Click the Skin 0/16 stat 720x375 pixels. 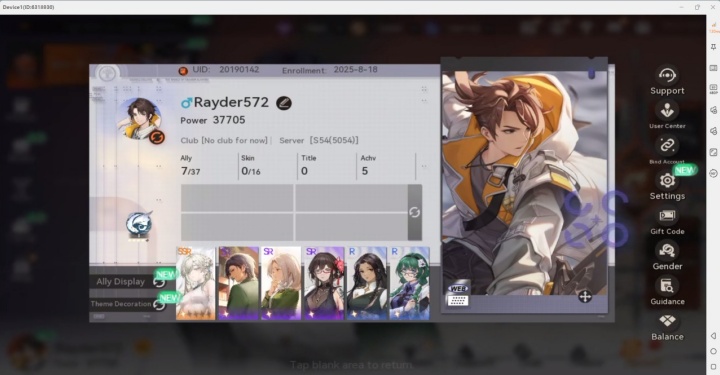251,166
